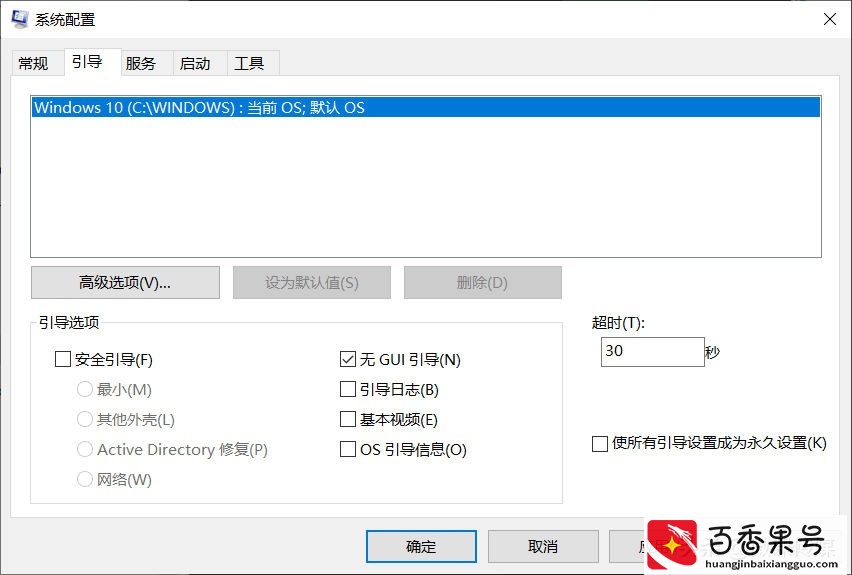Confirm with the 确定 button

pos(421,546)
